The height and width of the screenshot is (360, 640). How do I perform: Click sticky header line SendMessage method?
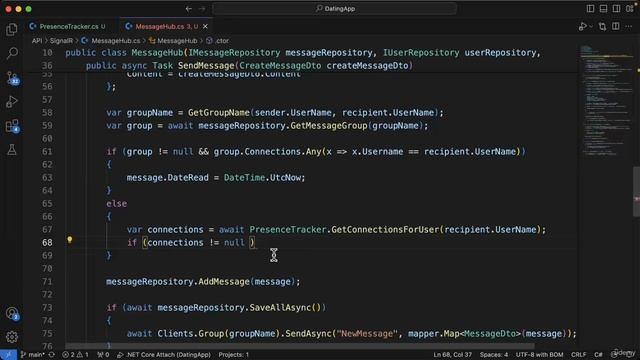tap(249, 66)
